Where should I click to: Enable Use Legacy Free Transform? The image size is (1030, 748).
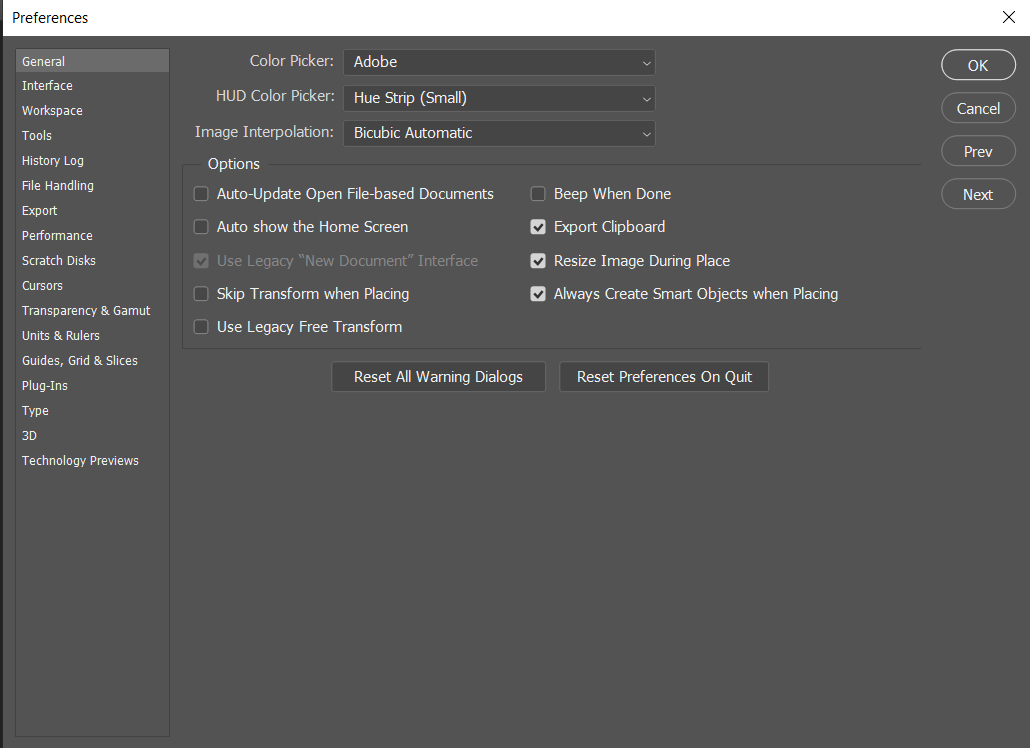(x=201, y=326)
